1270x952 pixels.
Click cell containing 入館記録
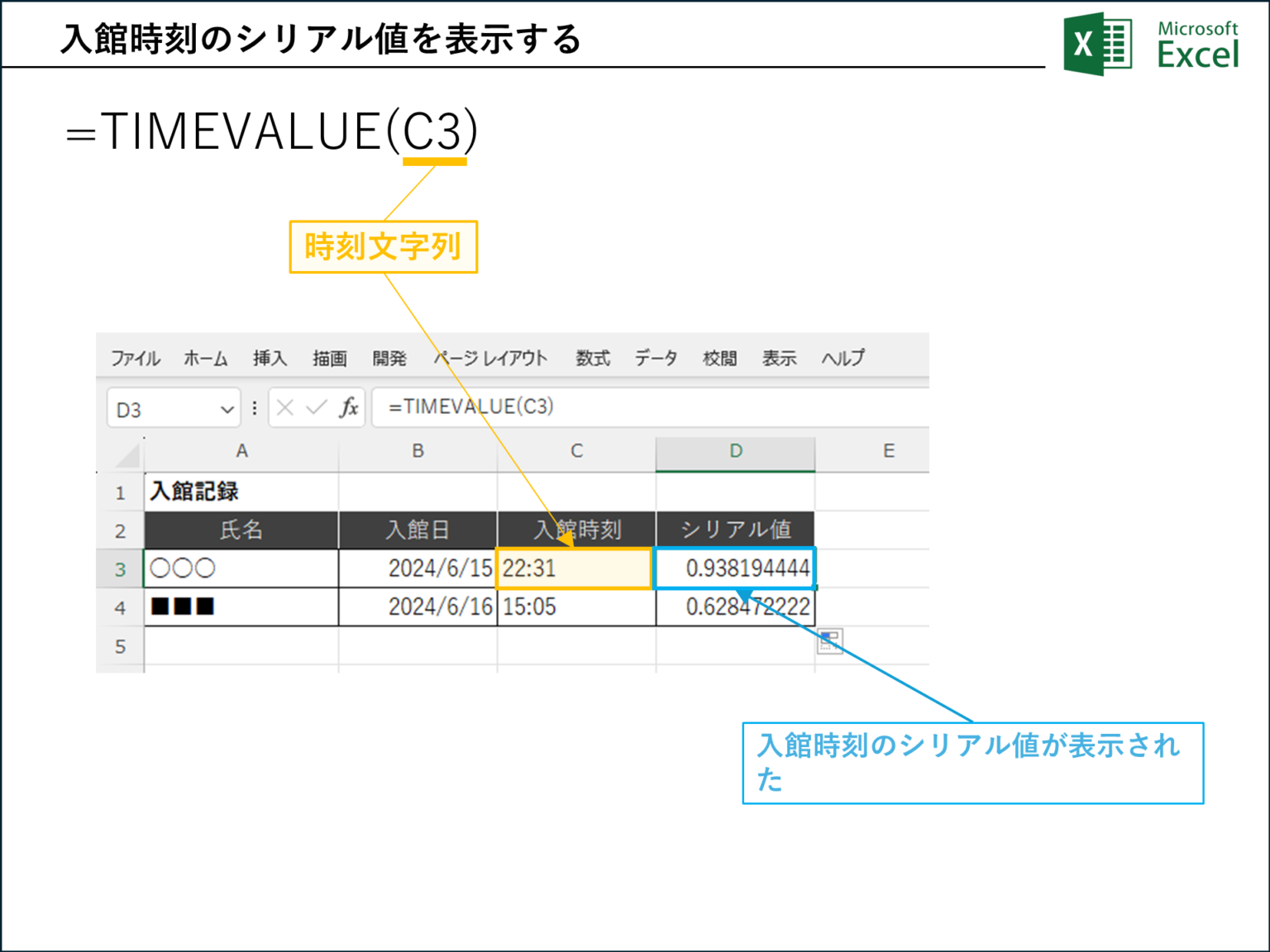241,492
